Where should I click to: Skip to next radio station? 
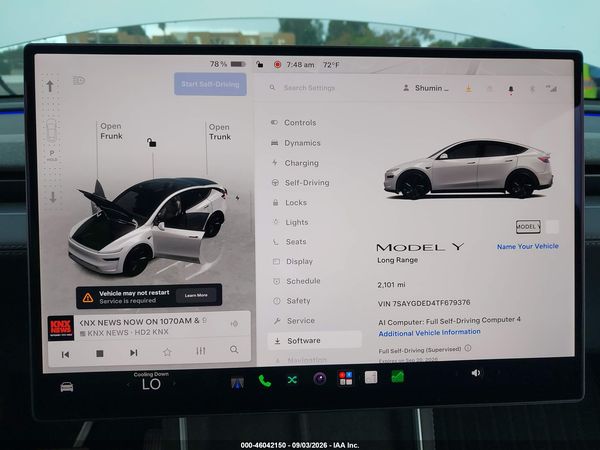(134, 353)
